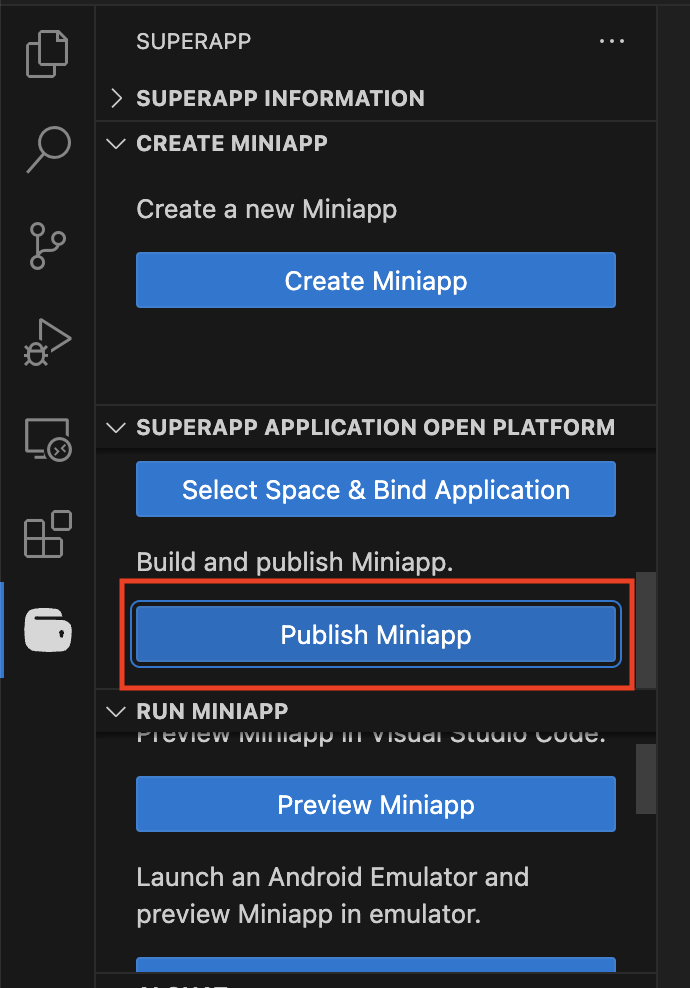This screenshot has width=690, height=988.
Task: Collapse the SUPERAPP APPLICATION OPEN PLATFORM section
Action: (376, 427)
